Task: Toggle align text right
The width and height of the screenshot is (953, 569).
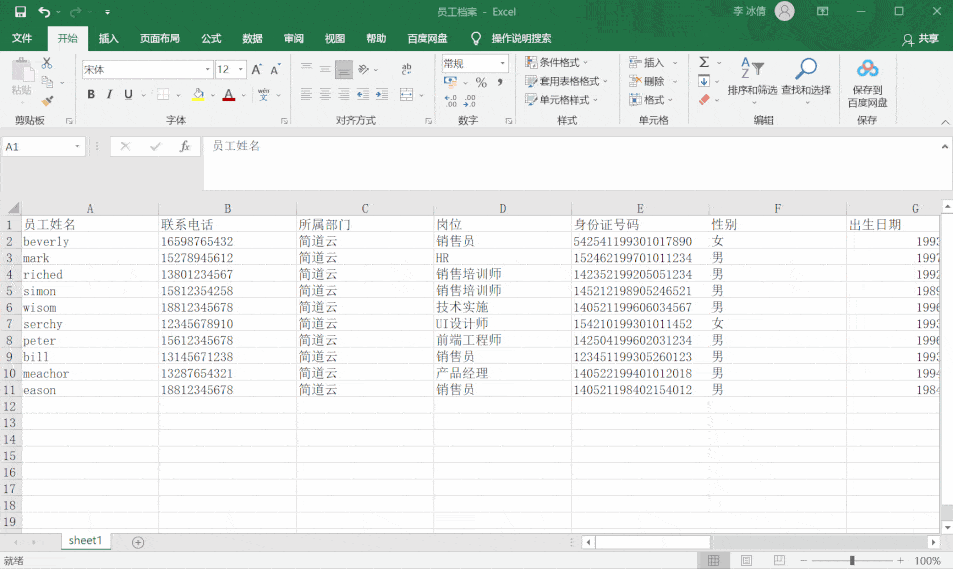Action: click(x=344, y=94)
